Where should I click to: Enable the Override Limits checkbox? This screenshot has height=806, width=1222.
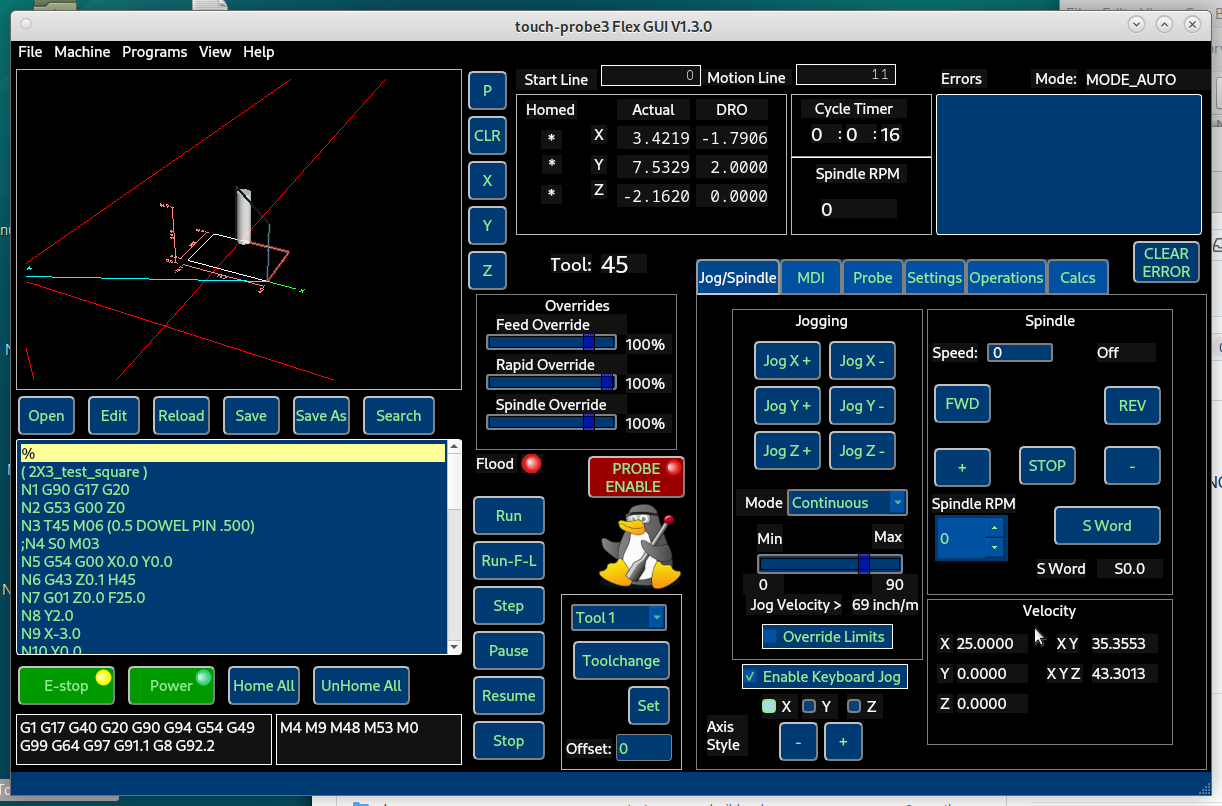click(771, 637)
